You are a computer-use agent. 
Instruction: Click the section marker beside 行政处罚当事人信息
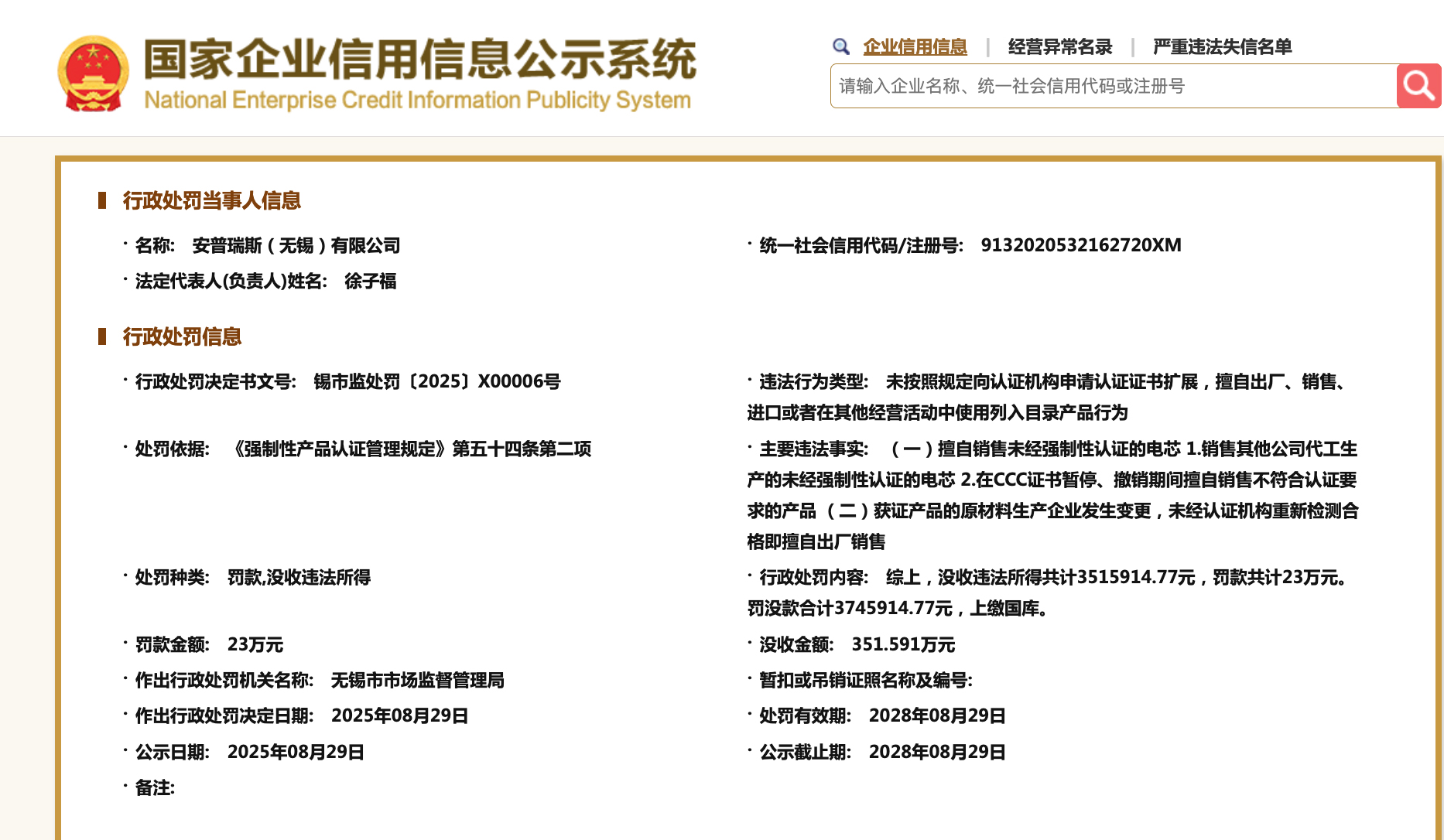pyautogui.click(x=101, y=200)
